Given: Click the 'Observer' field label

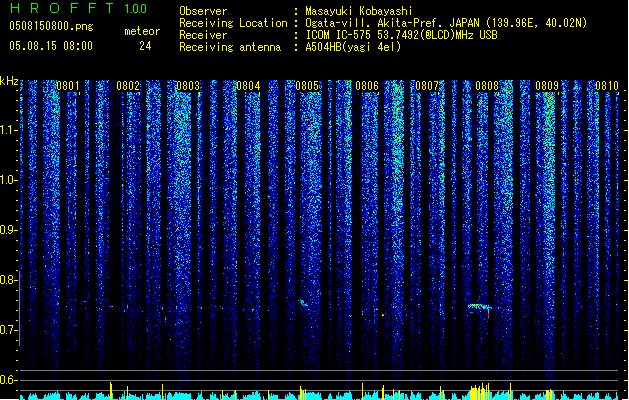Looking at the screenshot, I should (203, 11).
